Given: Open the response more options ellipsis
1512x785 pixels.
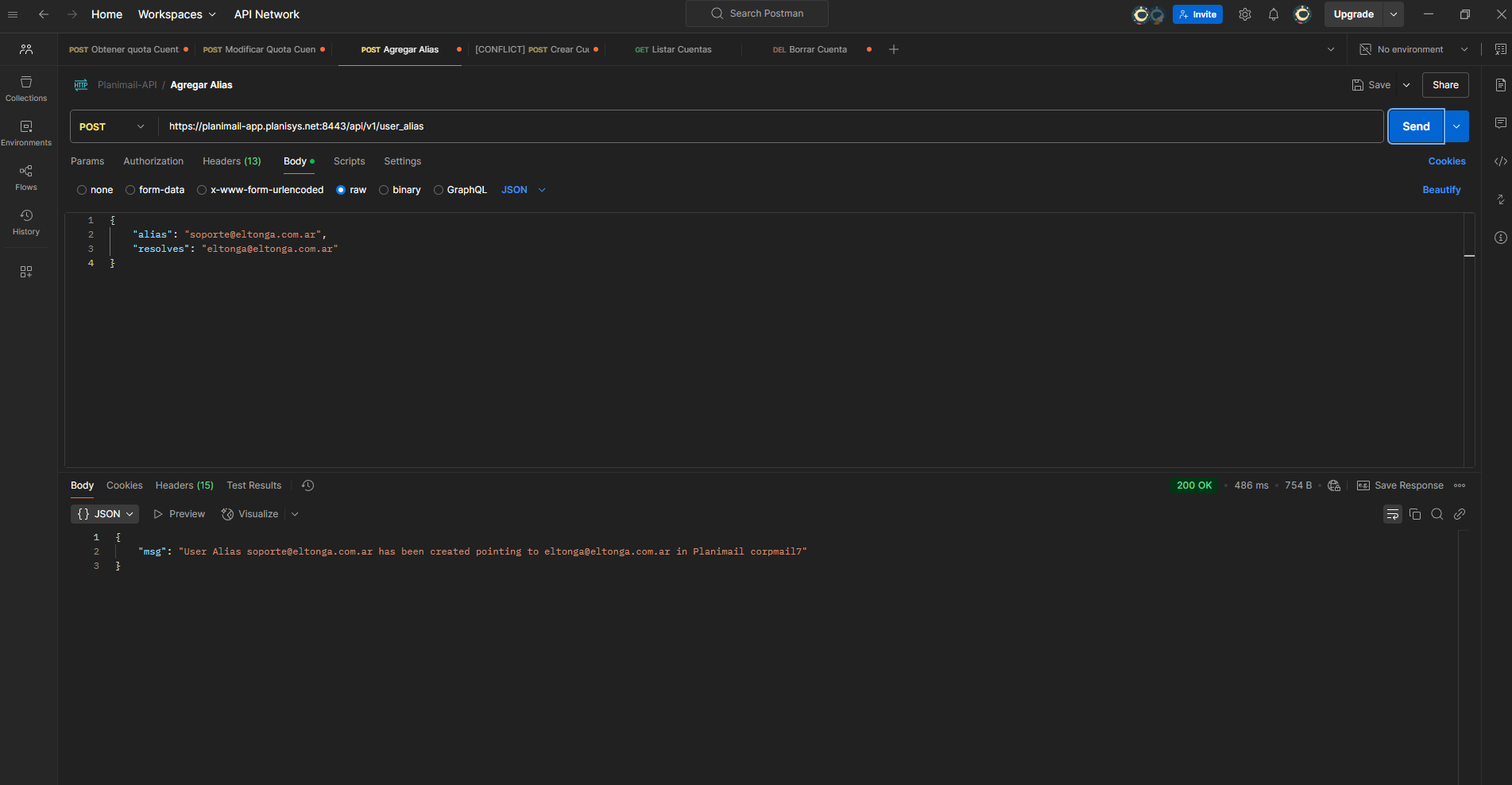Looking at the screenshot, I should (x=1460, y=485).
